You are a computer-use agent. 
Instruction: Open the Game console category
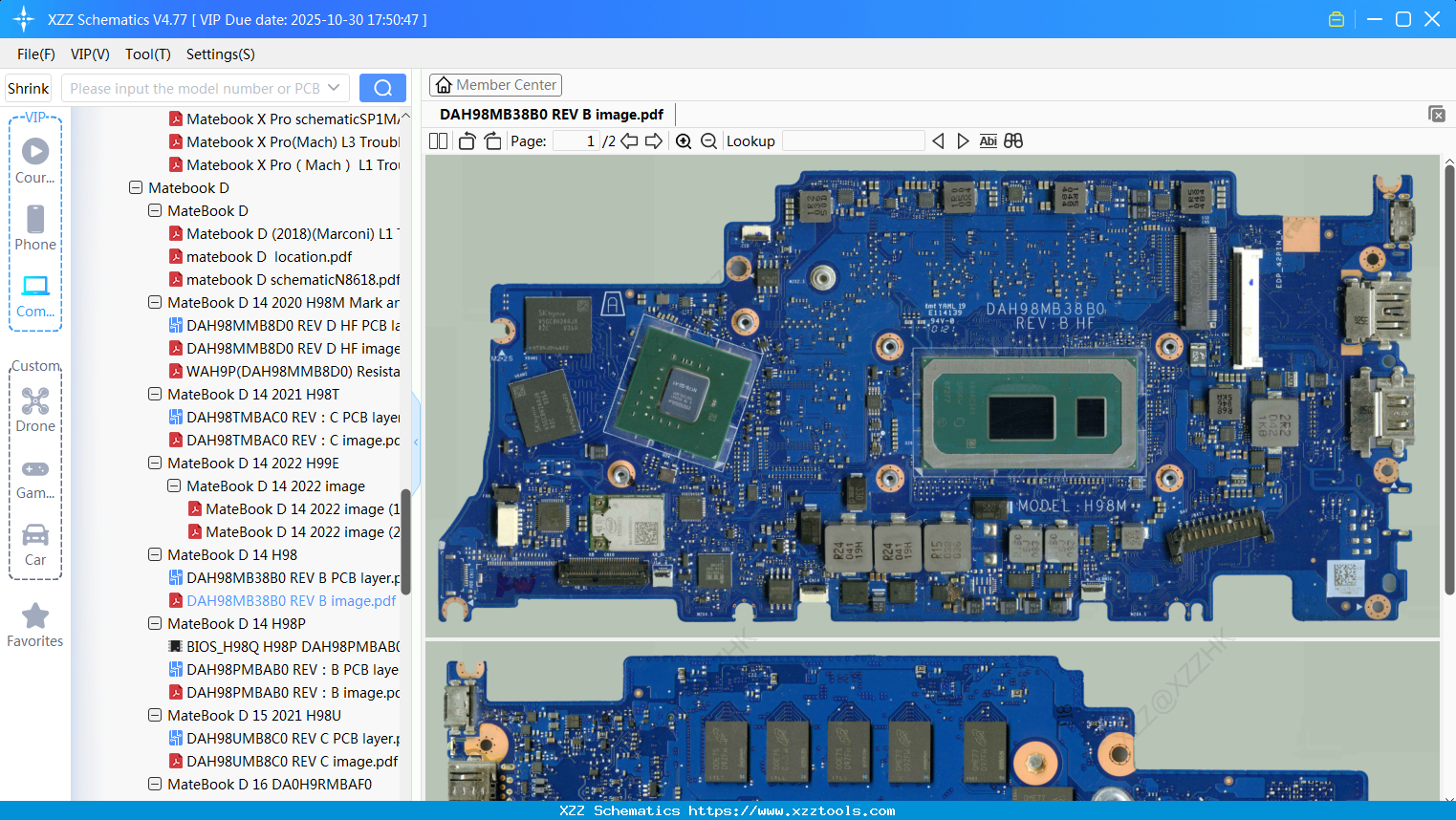tap(35, 479)
